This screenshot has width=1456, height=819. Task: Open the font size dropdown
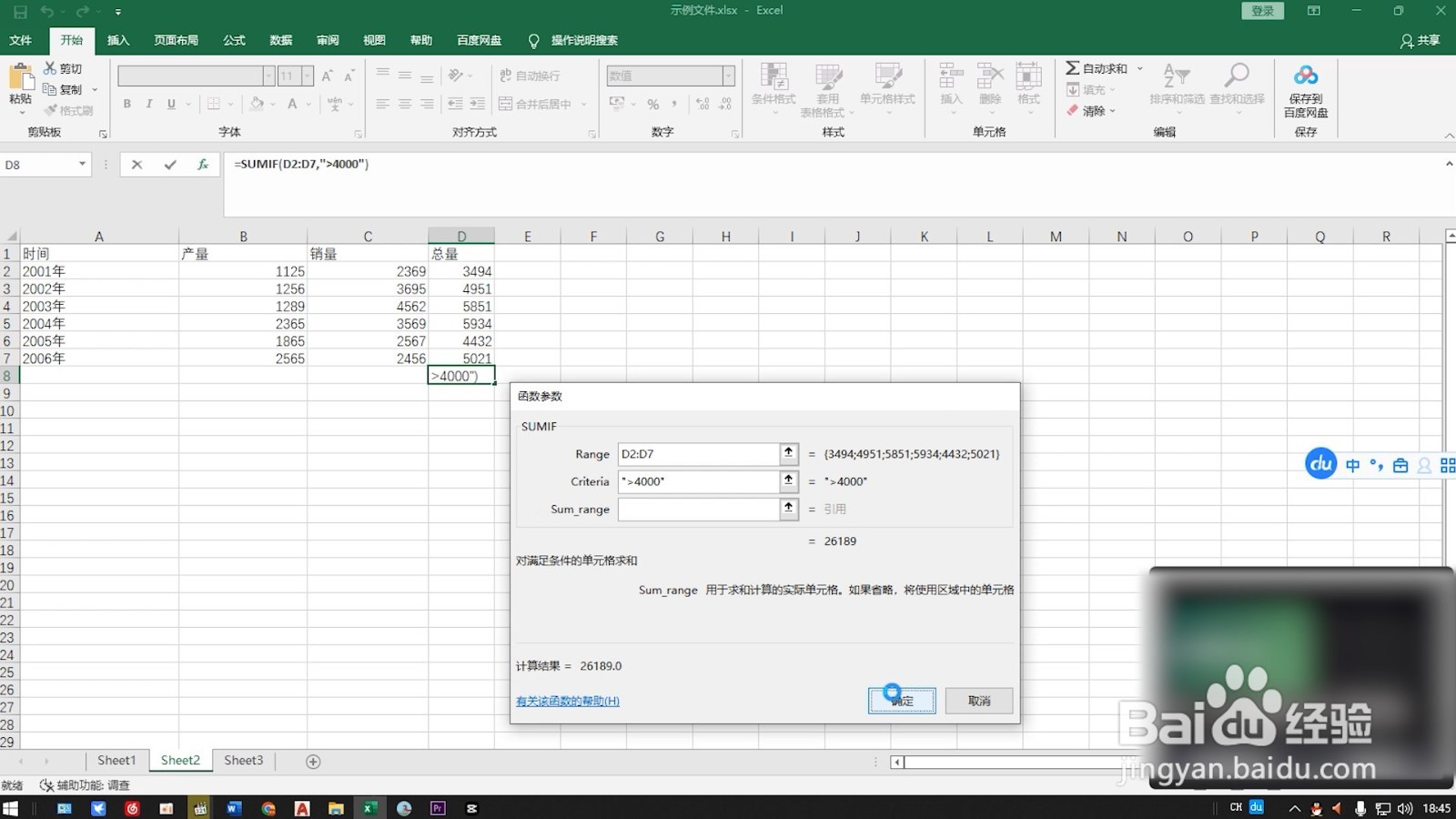pos(308,76)
